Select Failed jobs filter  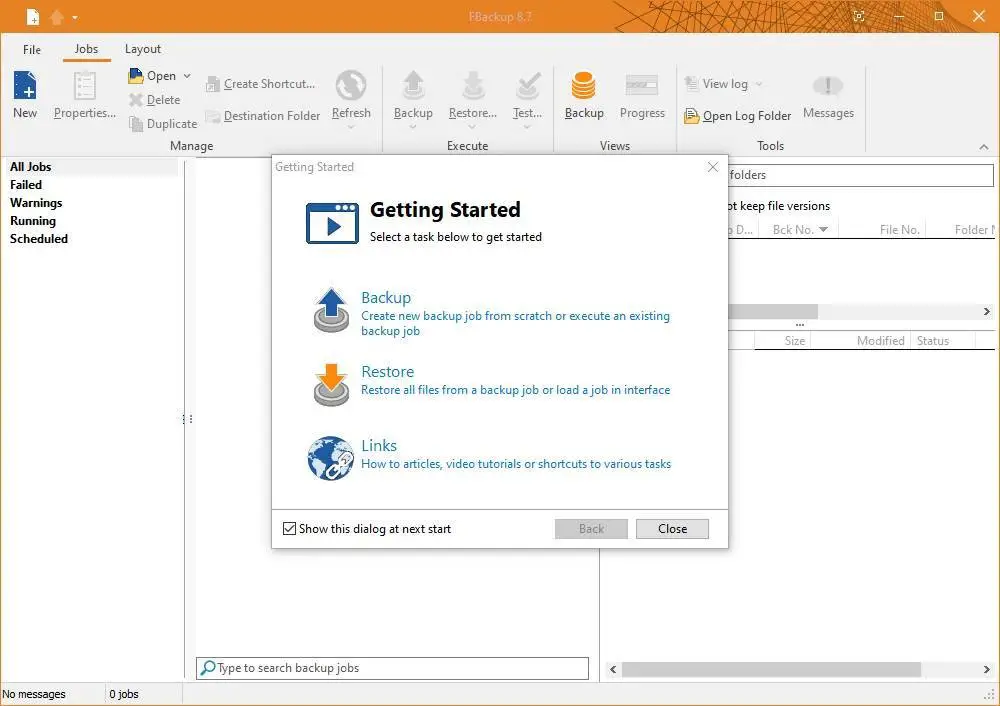(26, 184)
